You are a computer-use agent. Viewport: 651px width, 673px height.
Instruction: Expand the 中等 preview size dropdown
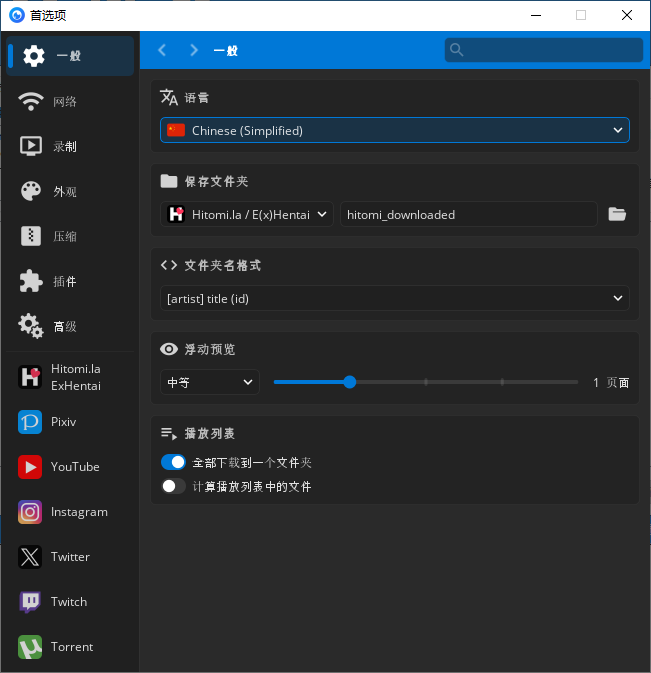coord(209,382)
